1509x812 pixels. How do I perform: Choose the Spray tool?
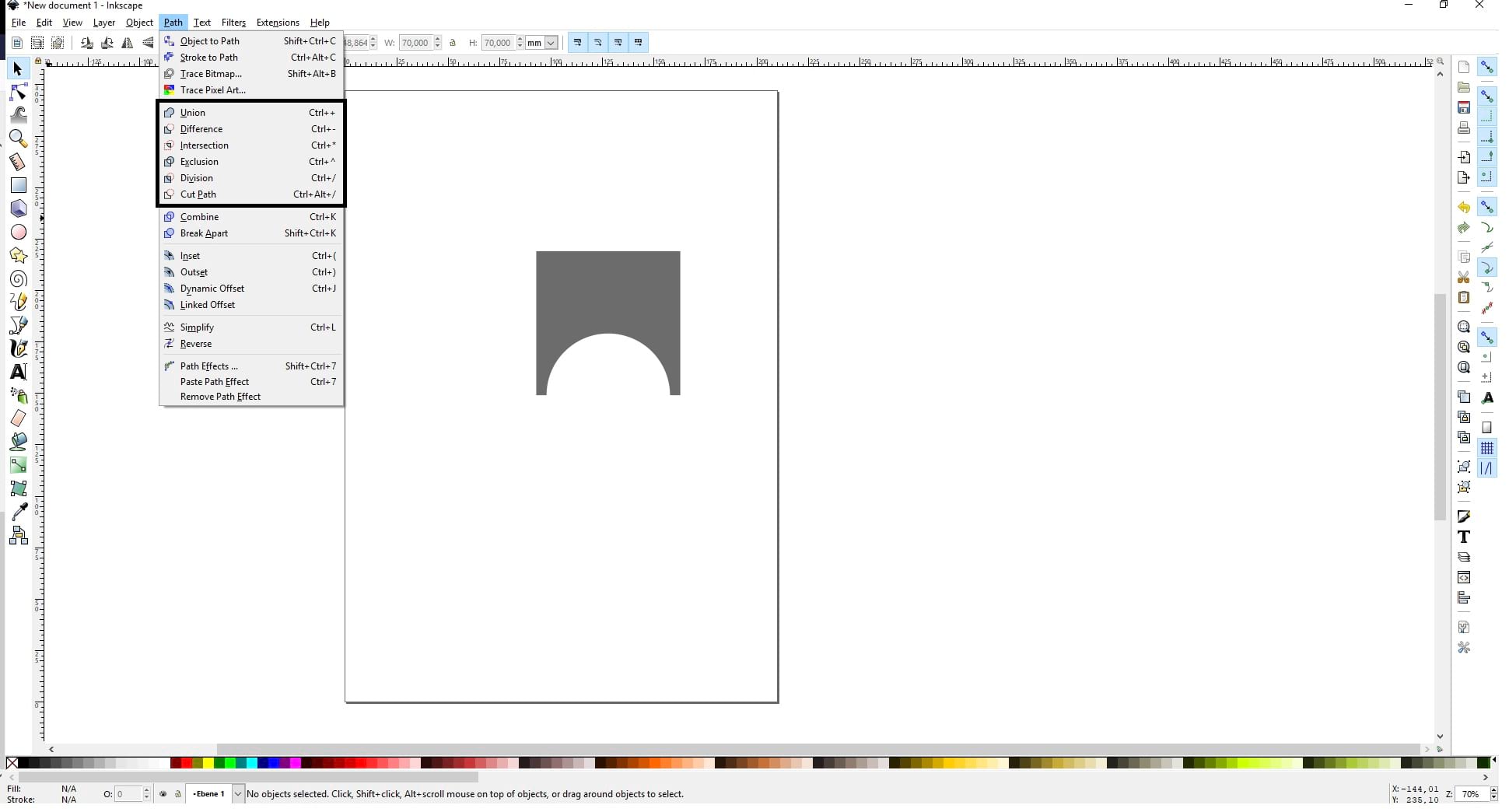tap(18, 395)
